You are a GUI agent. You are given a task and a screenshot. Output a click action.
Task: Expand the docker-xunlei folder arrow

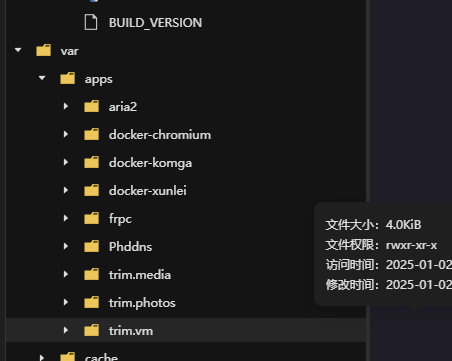pos(66,190)
